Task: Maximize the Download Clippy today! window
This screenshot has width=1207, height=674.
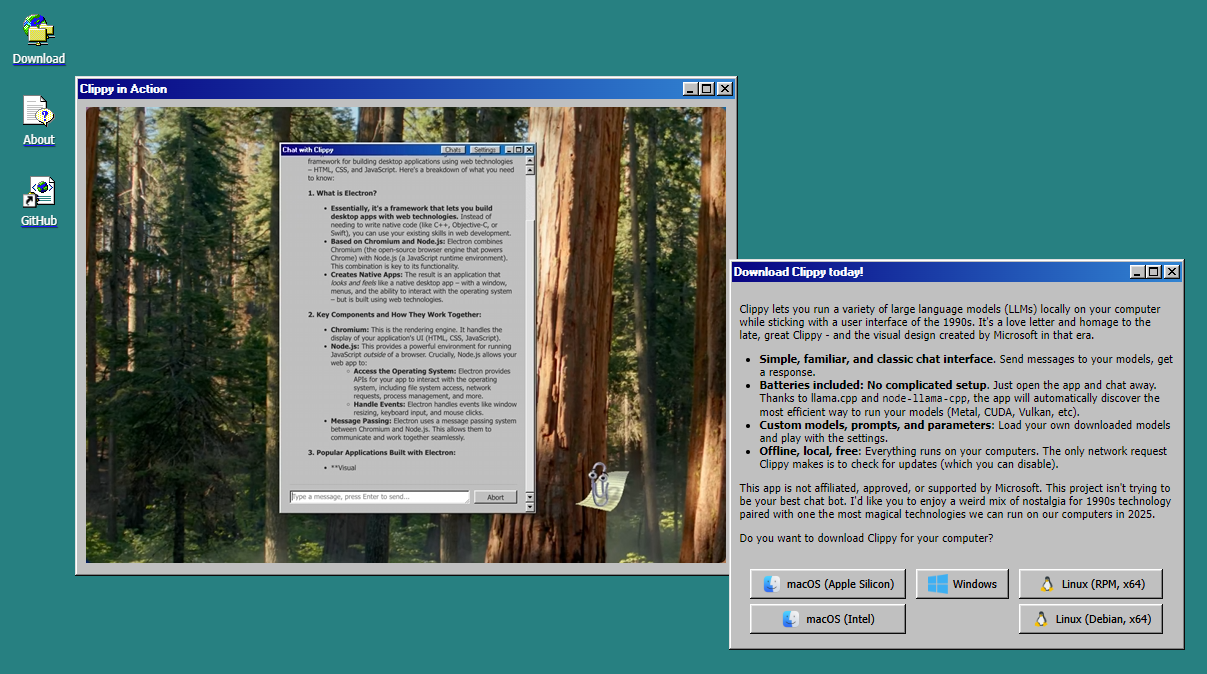Action: 1154,272
